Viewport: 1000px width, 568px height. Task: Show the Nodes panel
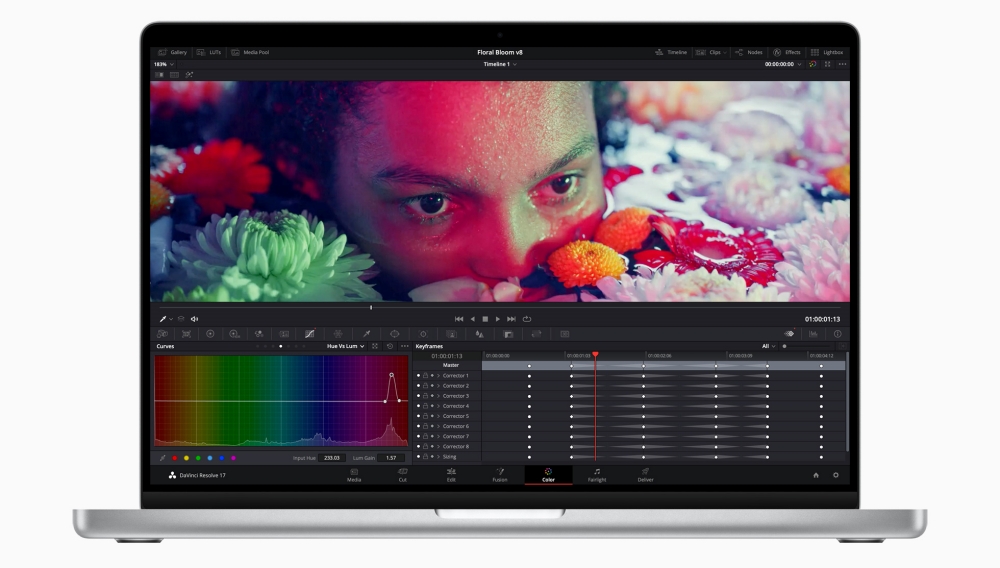(749, 52)
